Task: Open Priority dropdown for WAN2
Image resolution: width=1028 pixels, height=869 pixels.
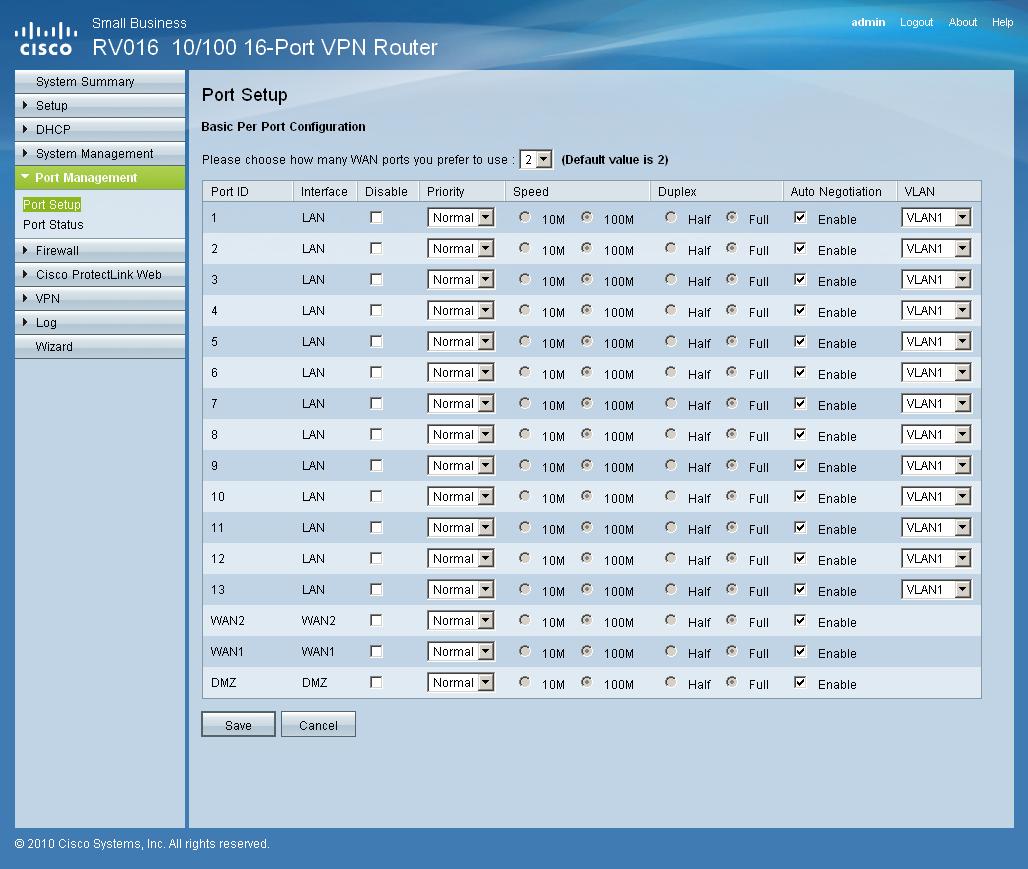Action: coord(460,620)
